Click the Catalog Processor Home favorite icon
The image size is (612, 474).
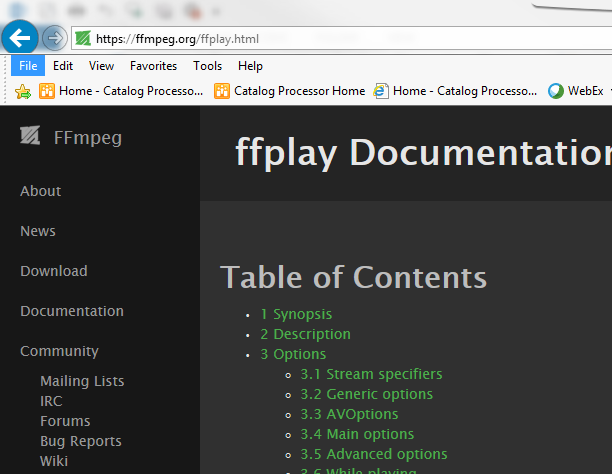click(x=222, y=91)
